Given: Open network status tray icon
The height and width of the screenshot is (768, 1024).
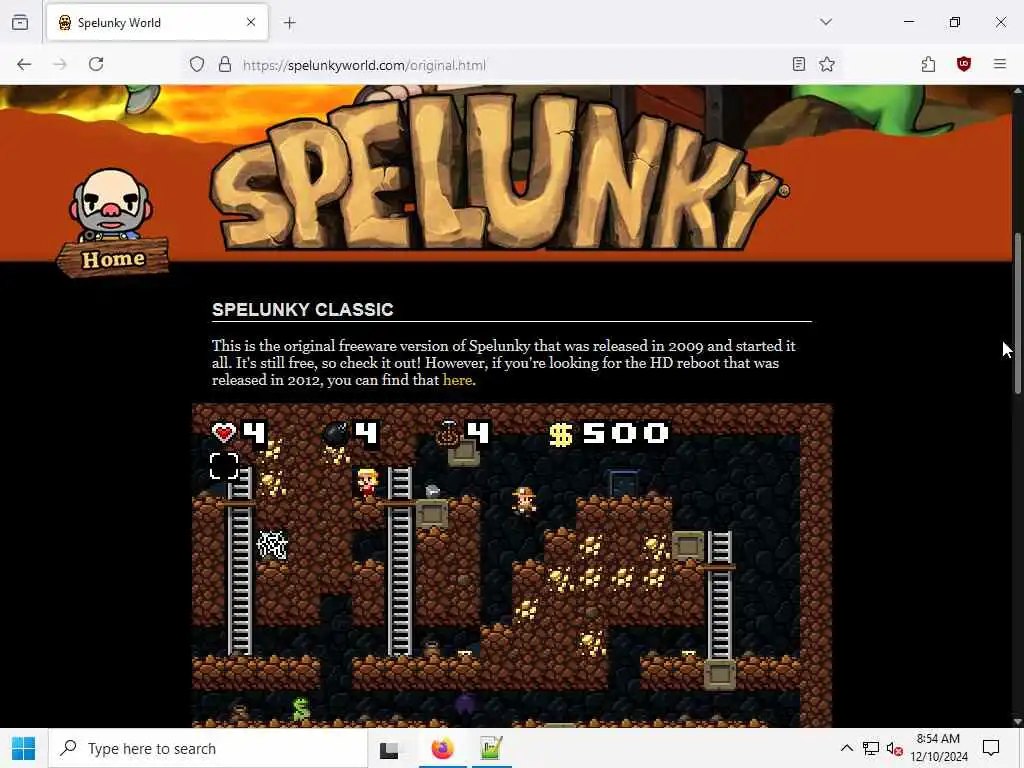Looking at the screenshot, I should [870, 748].
